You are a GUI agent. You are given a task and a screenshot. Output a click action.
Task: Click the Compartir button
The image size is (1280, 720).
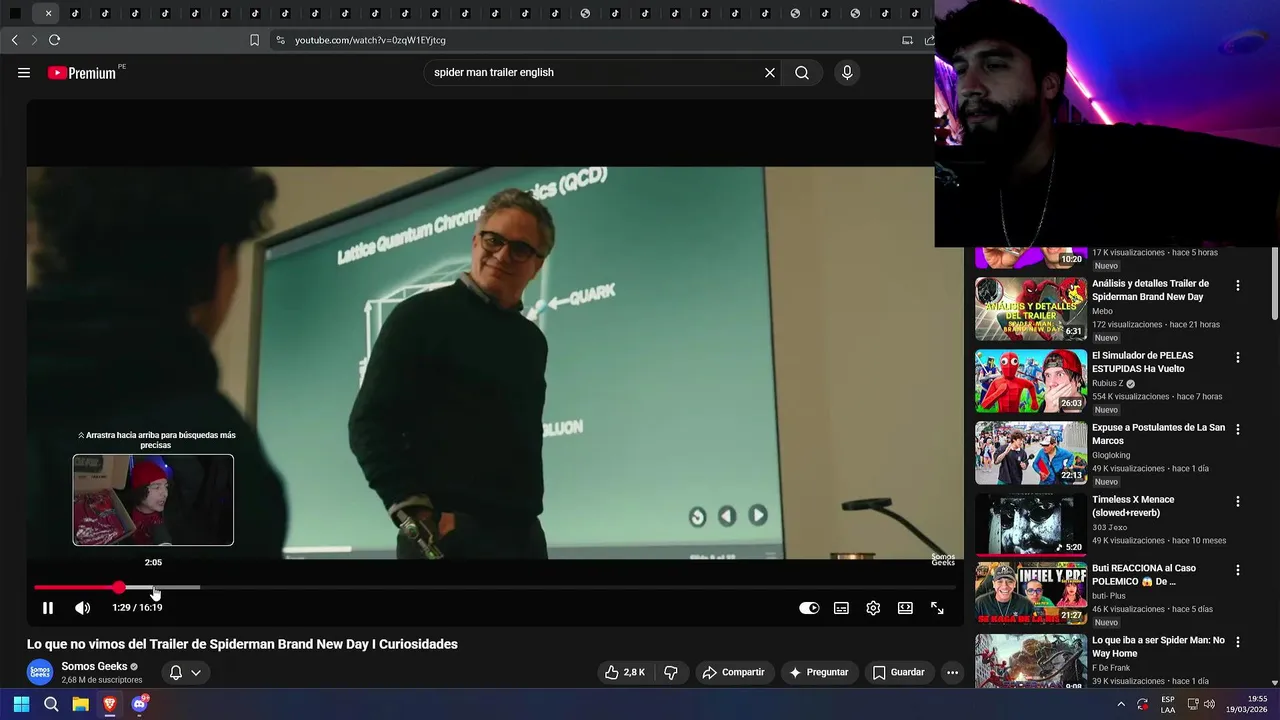(x=733, y=672)
